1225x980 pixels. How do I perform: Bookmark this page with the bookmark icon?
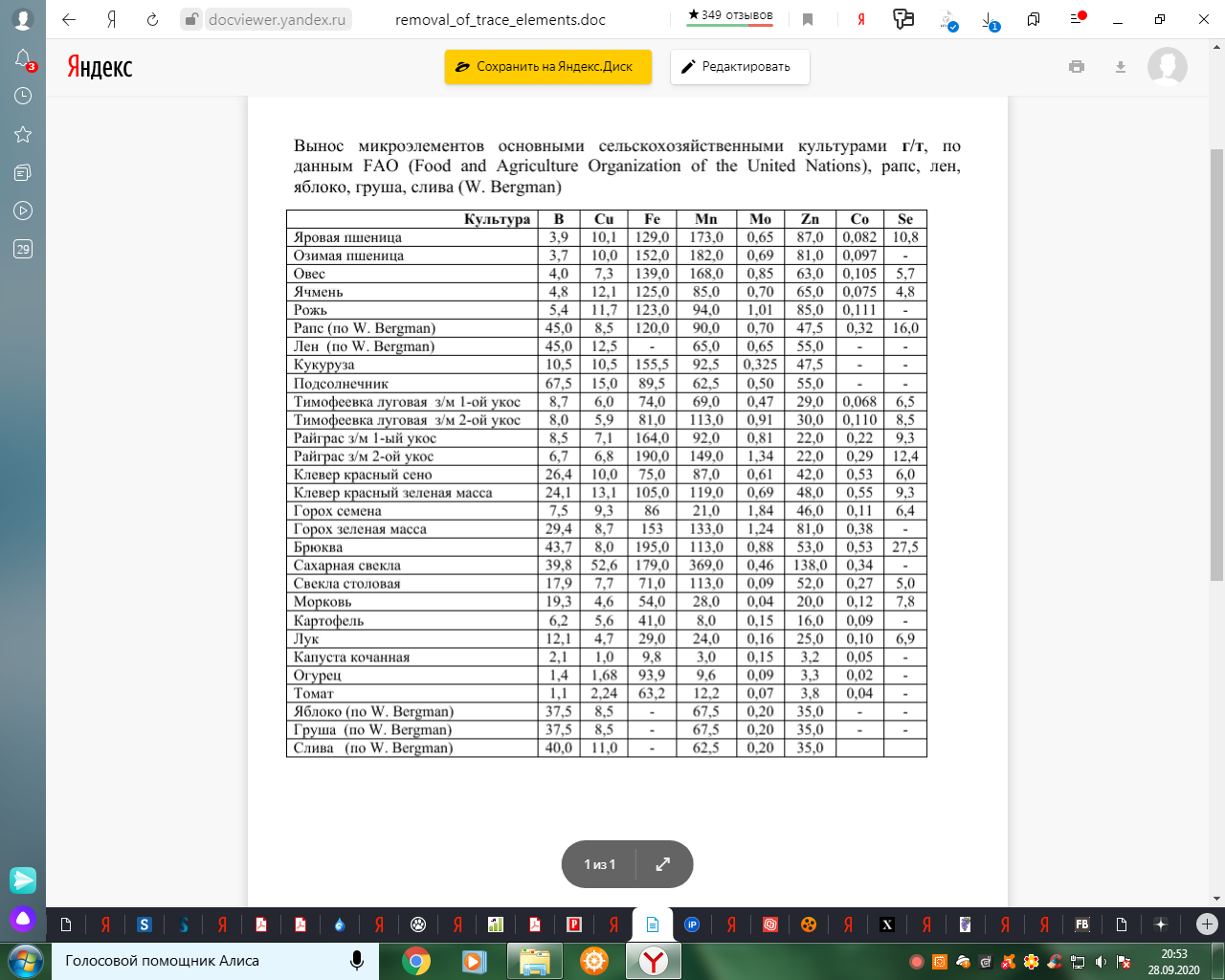(x=808, y=19)
